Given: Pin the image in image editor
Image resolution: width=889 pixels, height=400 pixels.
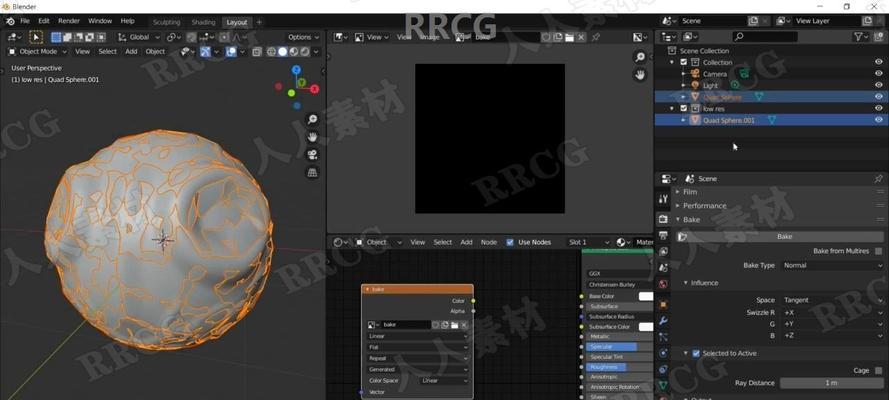Looking at the screenshot, I should tap(596, 37).
